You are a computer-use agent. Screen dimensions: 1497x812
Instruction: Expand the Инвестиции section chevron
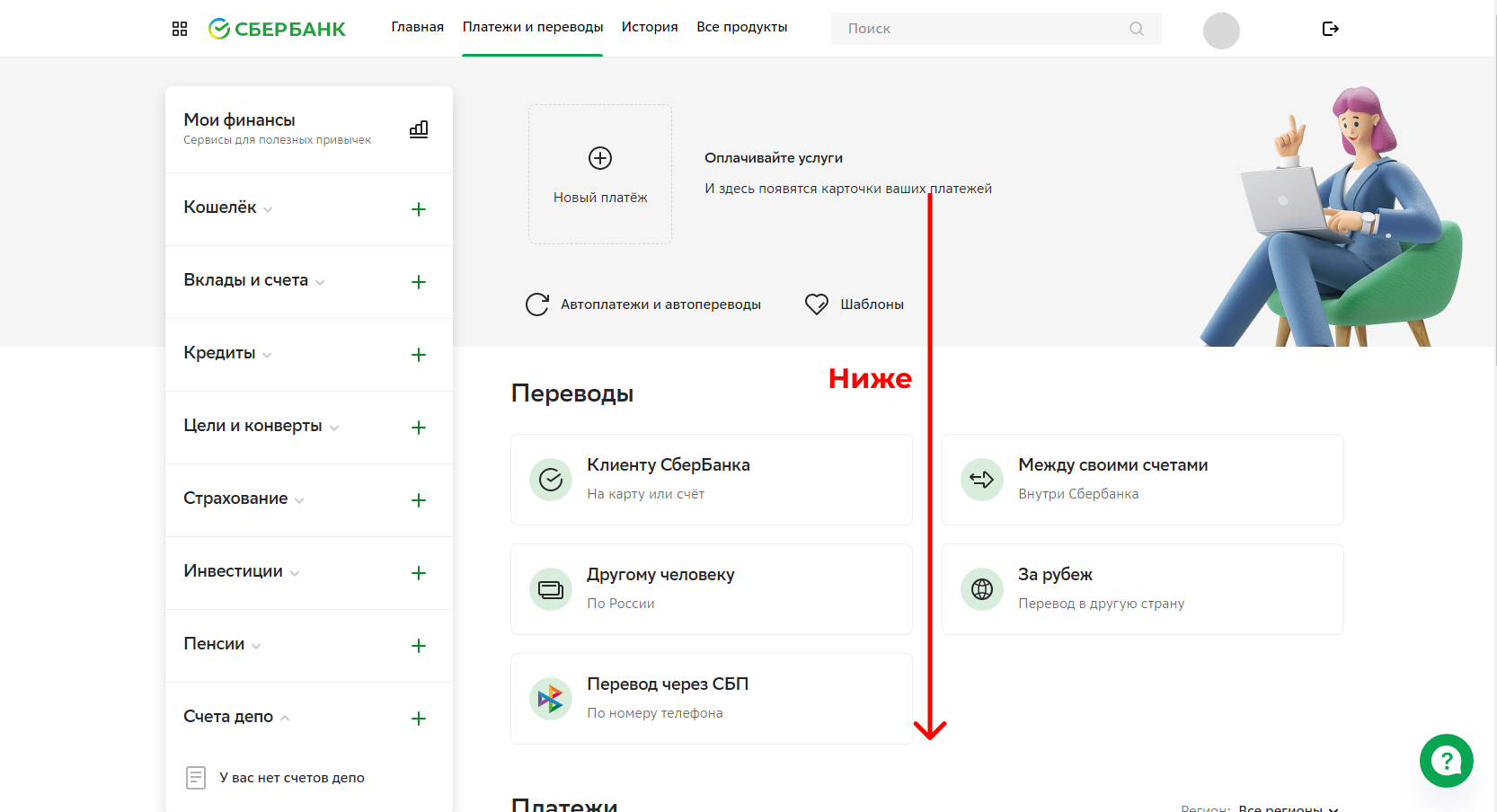tap(295, 574)
